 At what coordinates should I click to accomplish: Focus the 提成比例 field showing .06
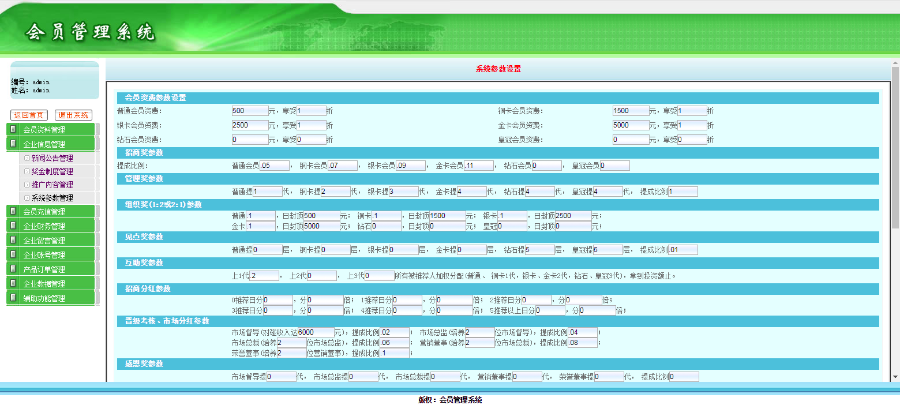point(395,343)
